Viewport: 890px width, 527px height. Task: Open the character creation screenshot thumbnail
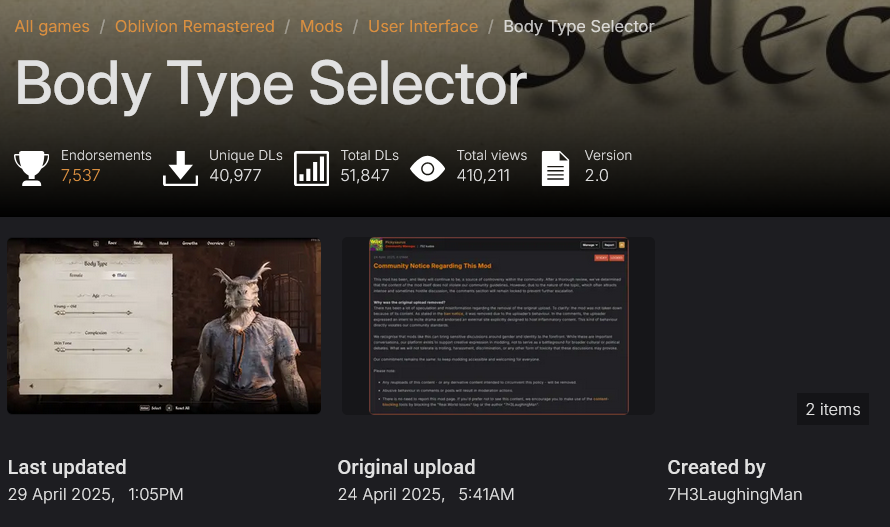164,326
